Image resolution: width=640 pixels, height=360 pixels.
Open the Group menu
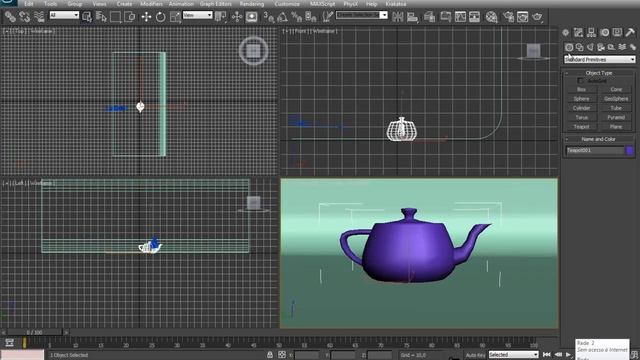(x=75, y=4)
